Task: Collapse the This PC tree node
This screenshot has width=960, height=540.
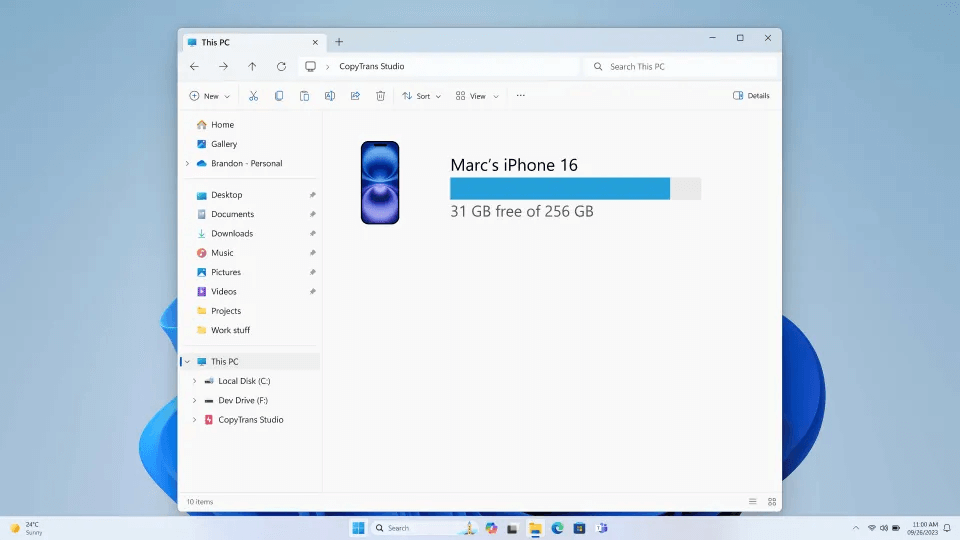Action: pyautogui.click(x=187, y=362)
